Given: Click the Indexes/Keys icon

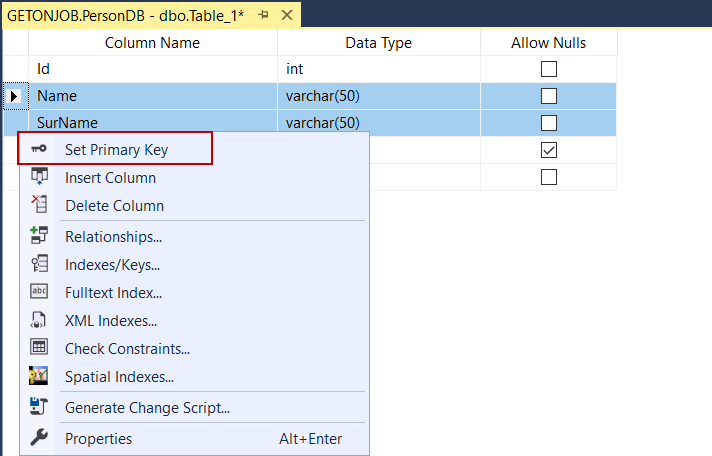Looking at the screenshot, I should [39, 265].
